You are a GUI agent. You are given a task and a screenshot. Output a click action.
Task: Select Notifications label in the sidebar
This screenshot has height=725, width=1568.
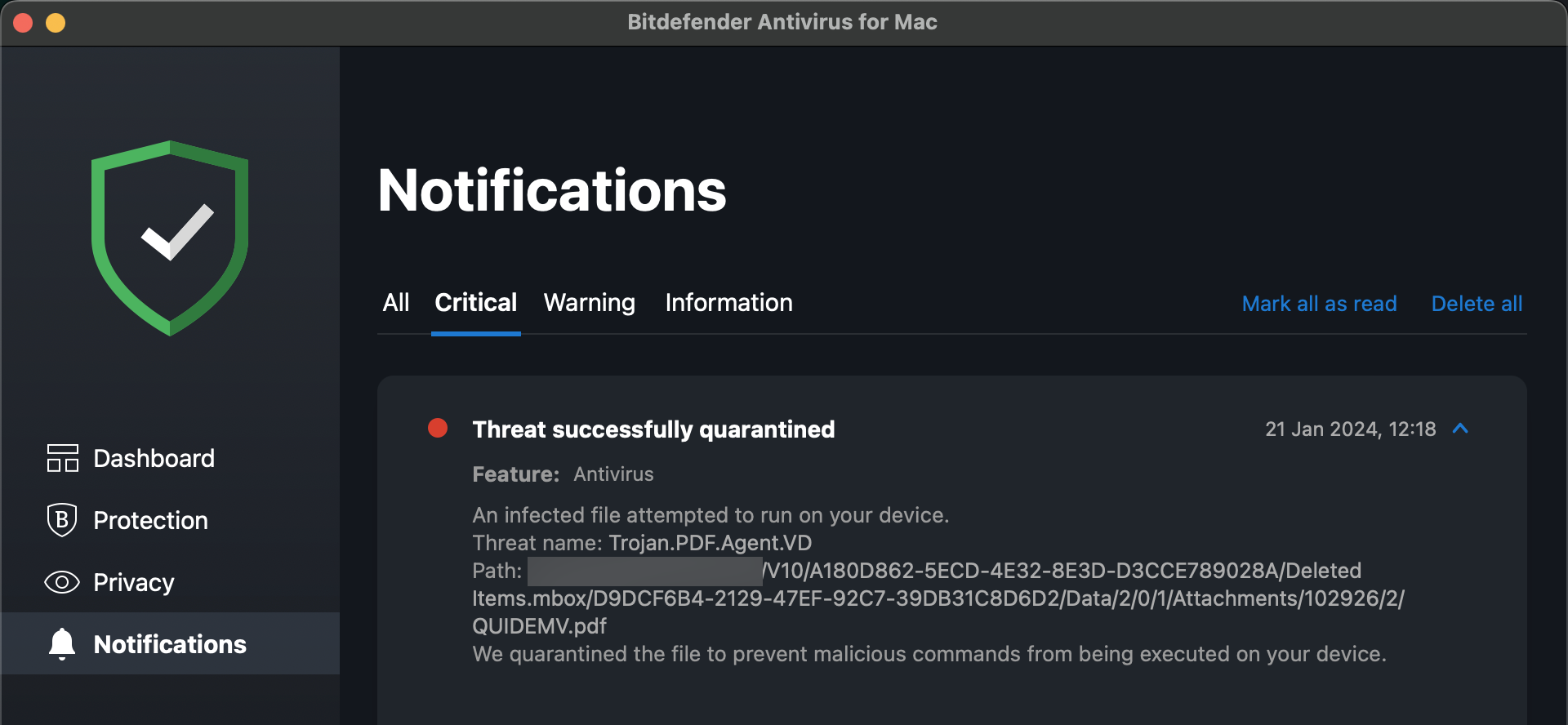pos(170,644)
